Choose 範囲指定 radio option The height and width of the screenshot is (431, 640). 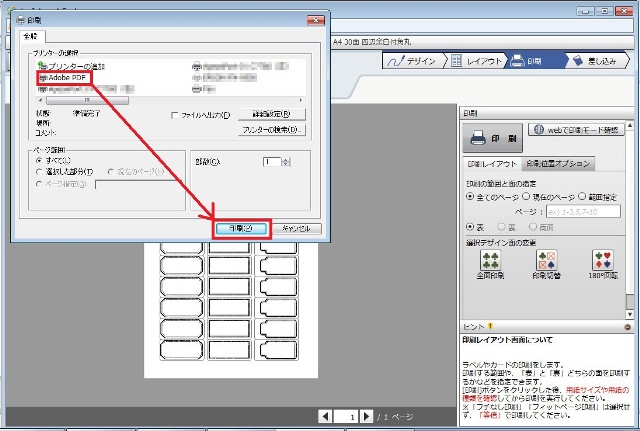(582, 197)
